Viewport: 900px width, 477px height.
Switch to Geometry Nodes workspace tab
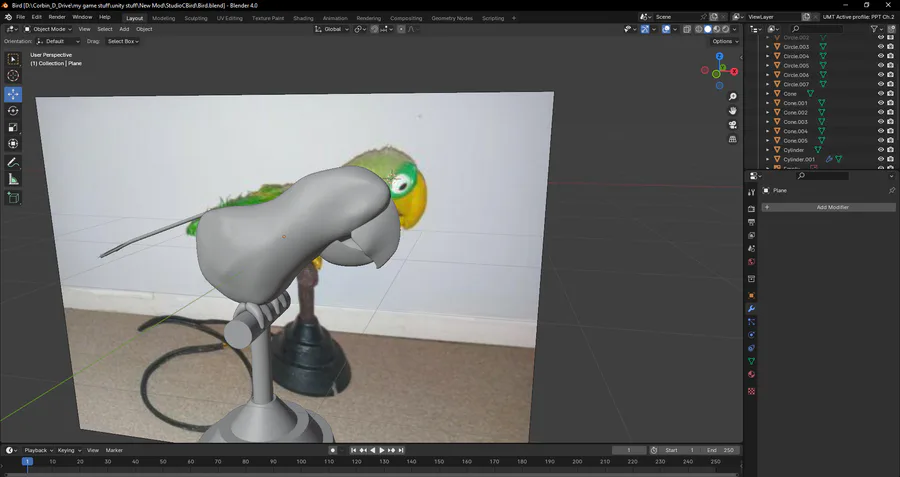(452, 18)
